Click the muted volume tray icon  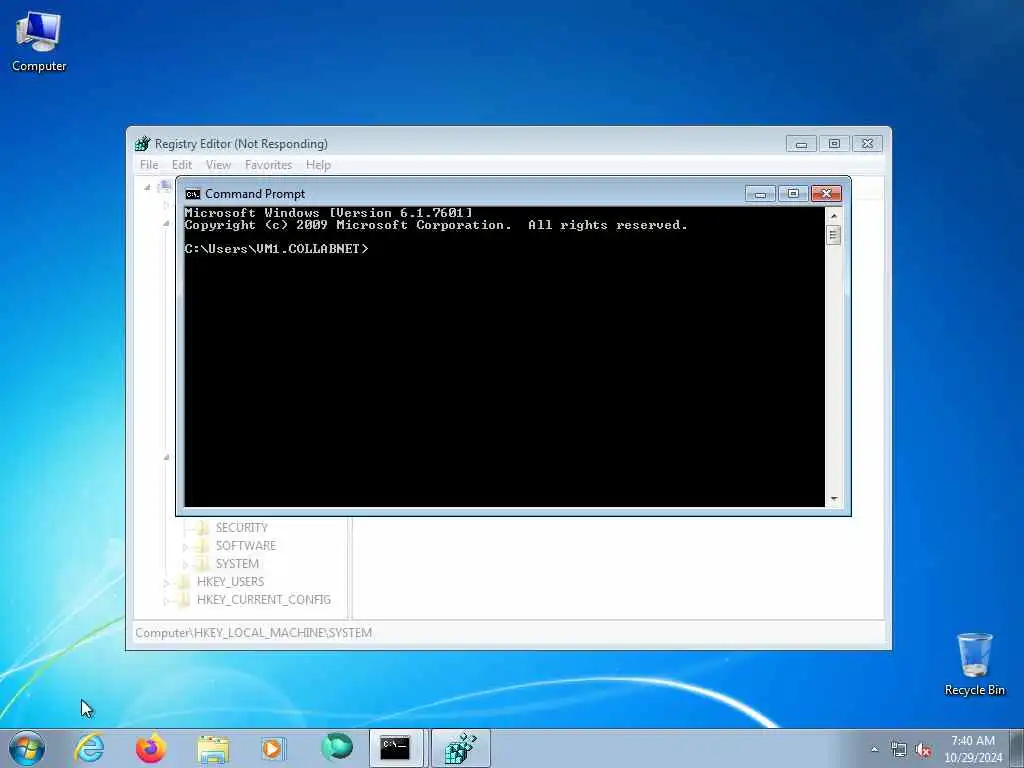pos(923,749)
